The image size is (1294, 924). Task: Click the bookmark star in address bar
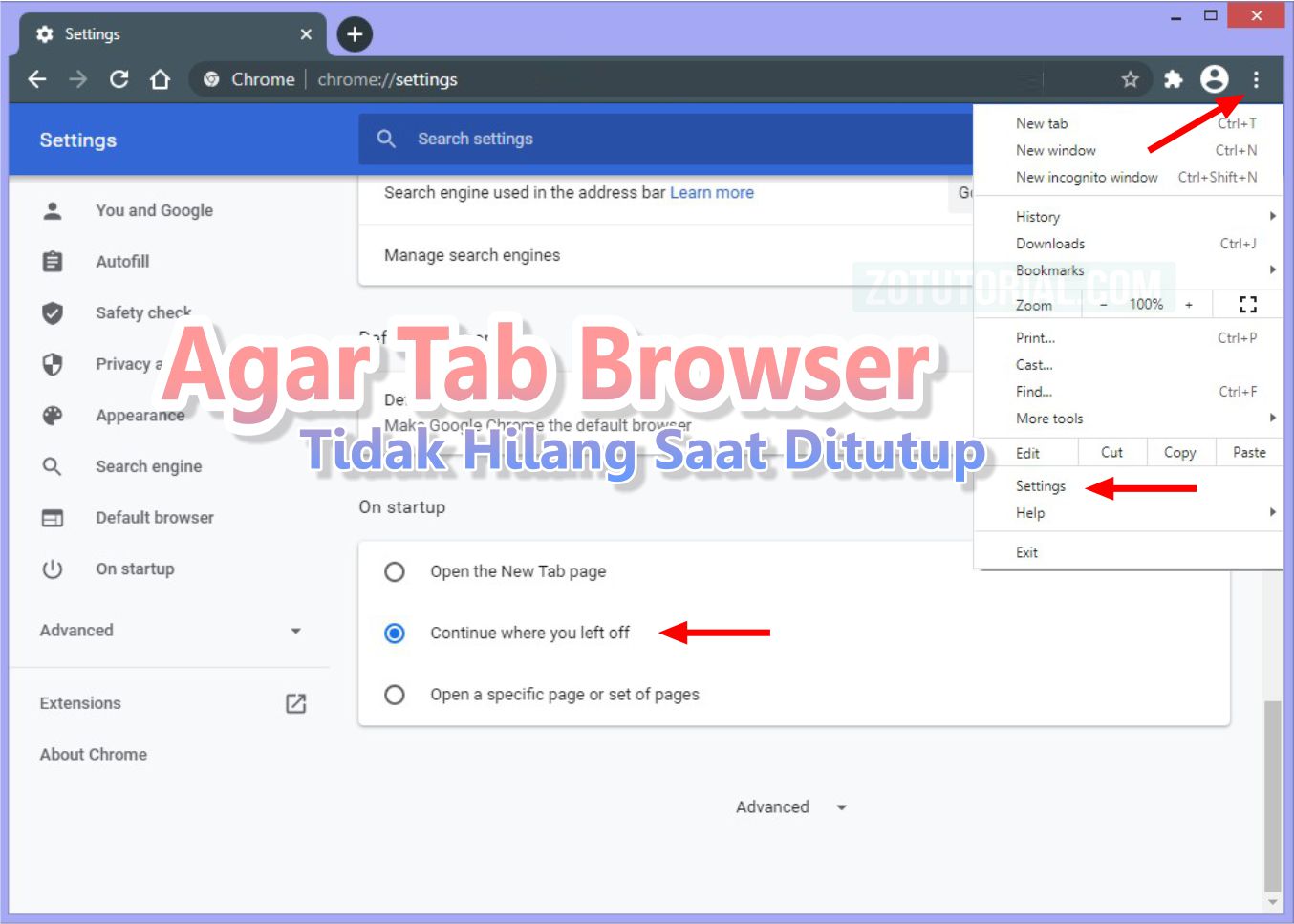[x=1130, y=79]
